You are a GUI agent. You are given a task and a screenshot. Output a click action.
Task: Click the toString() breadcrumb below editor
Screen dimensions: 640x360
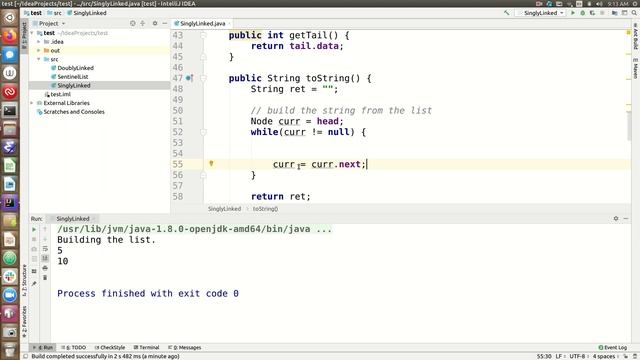[265, 209]
